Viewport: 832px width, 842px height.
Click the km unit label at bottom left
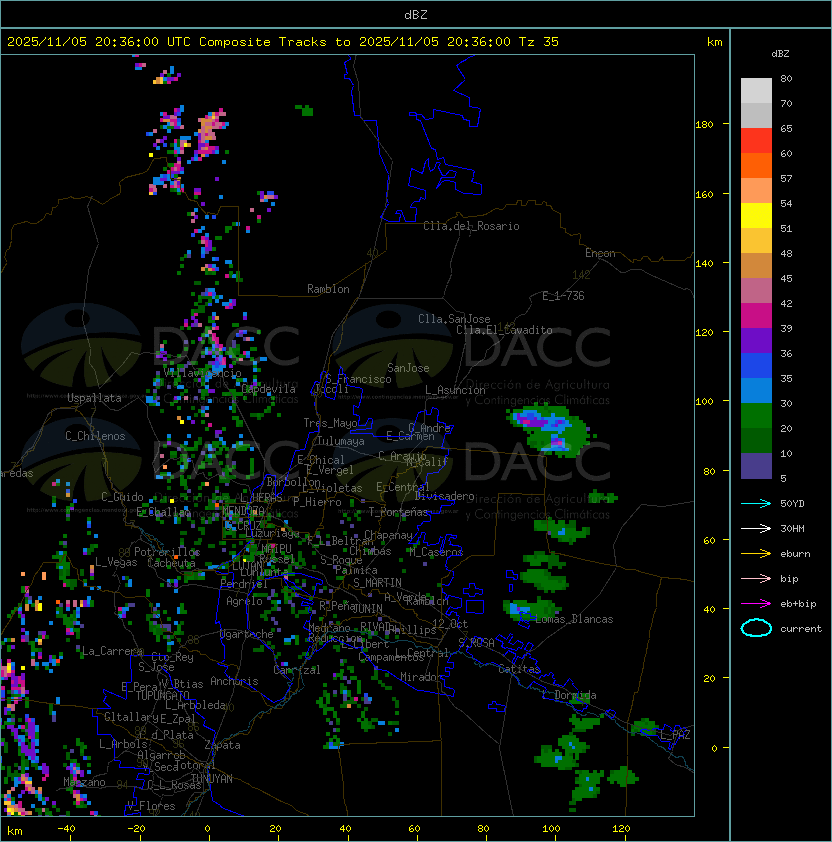[x=15, y=831]
